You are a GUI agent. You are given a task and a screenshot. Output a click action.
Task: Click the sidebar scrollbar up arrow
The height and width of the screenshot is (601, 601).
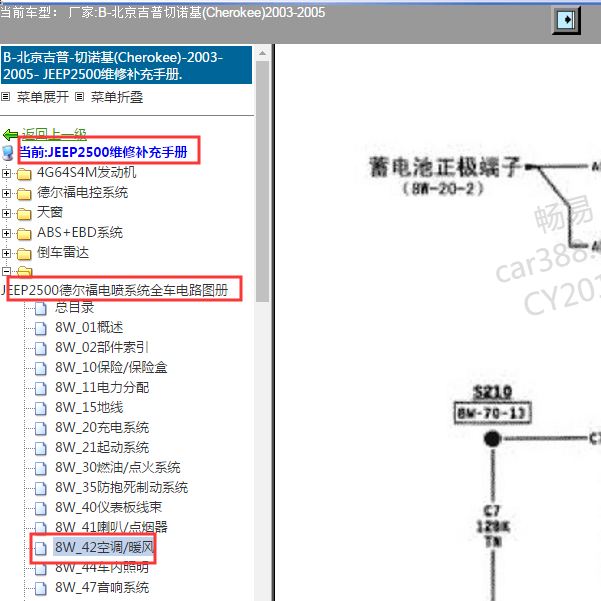(x=263, y=53)
